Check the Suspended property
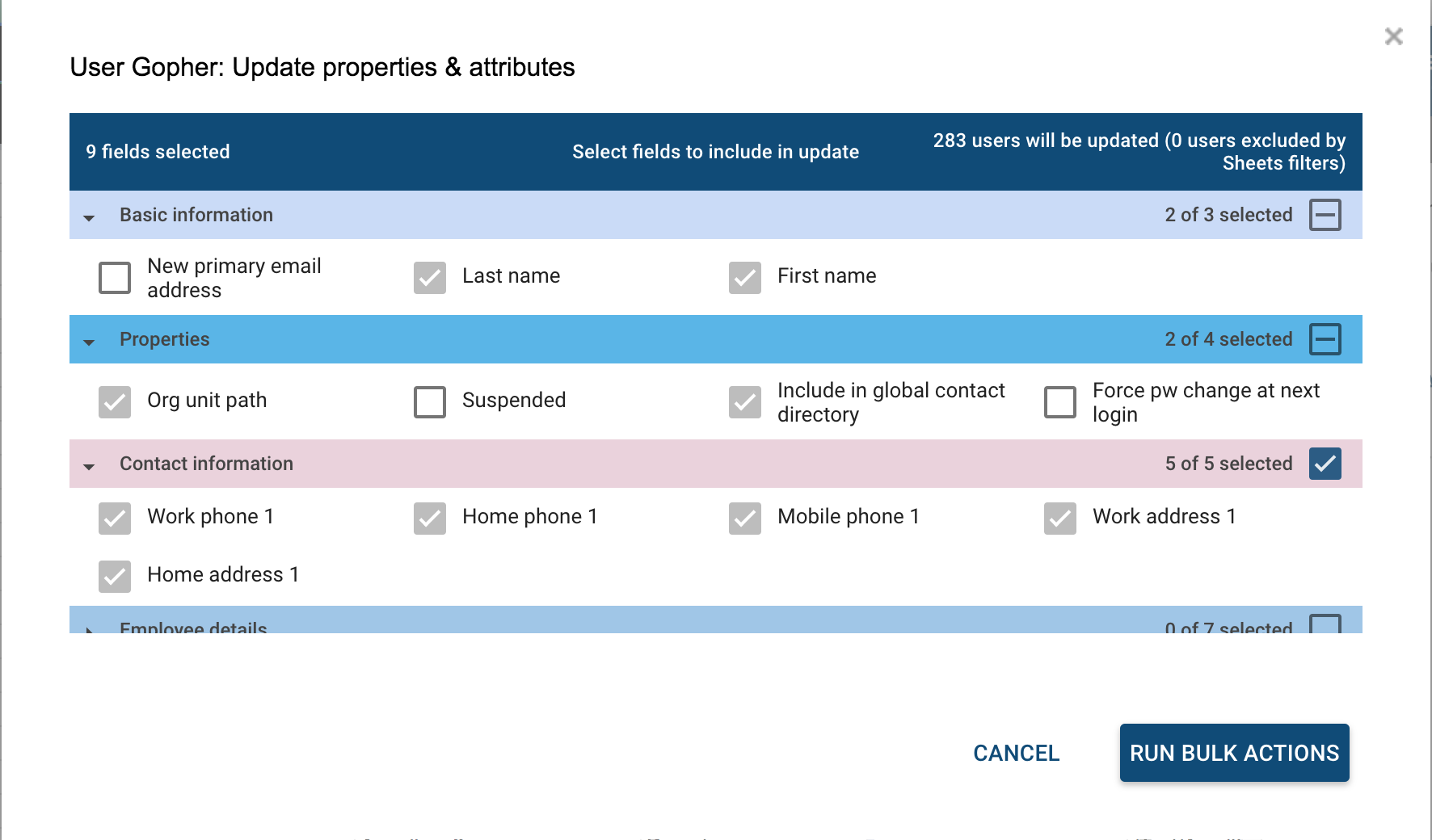Image resolution: width=1432 pixels, height=840 pixels. [430, 402]
